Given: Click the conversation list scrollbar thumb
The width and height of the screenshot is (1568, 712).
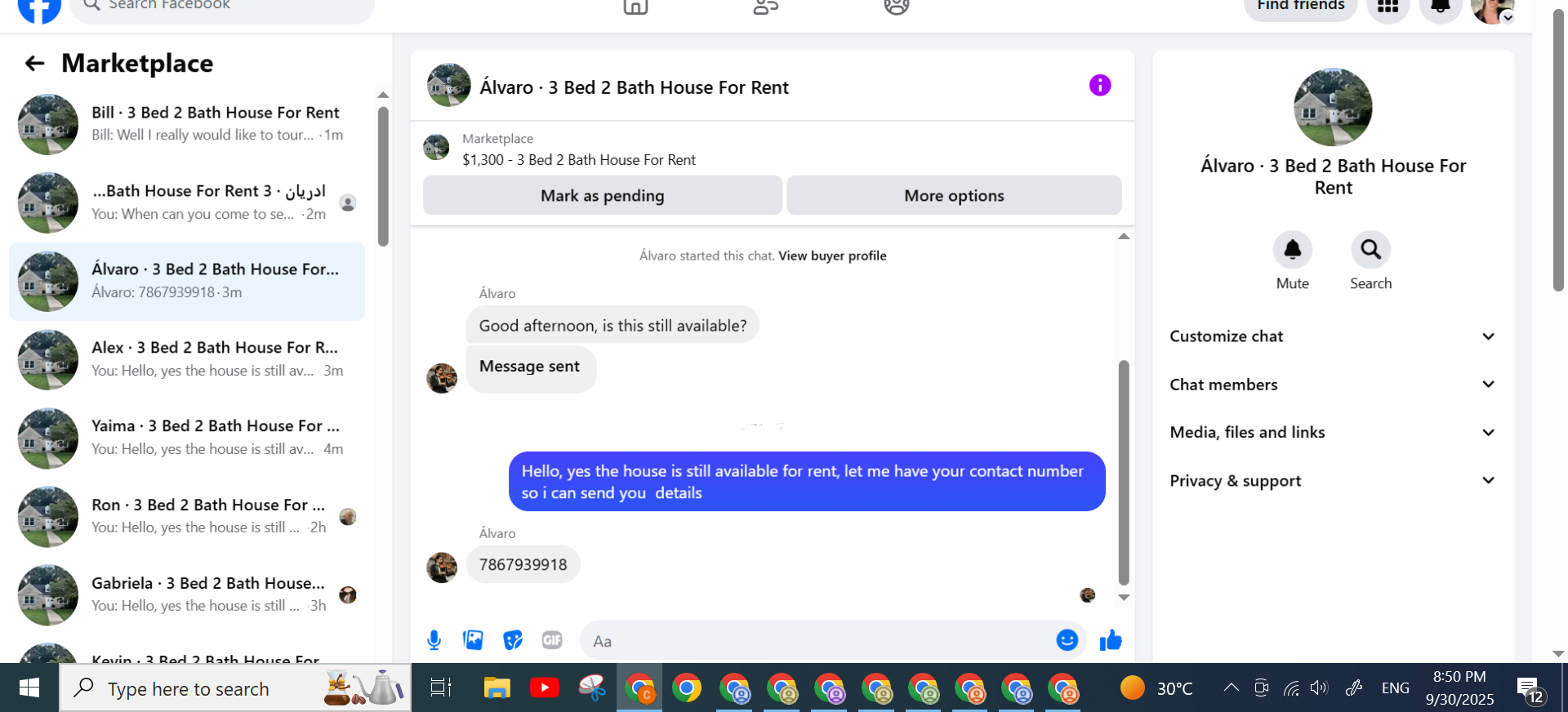Looking at the screenshot, I should tap(383, 176).
